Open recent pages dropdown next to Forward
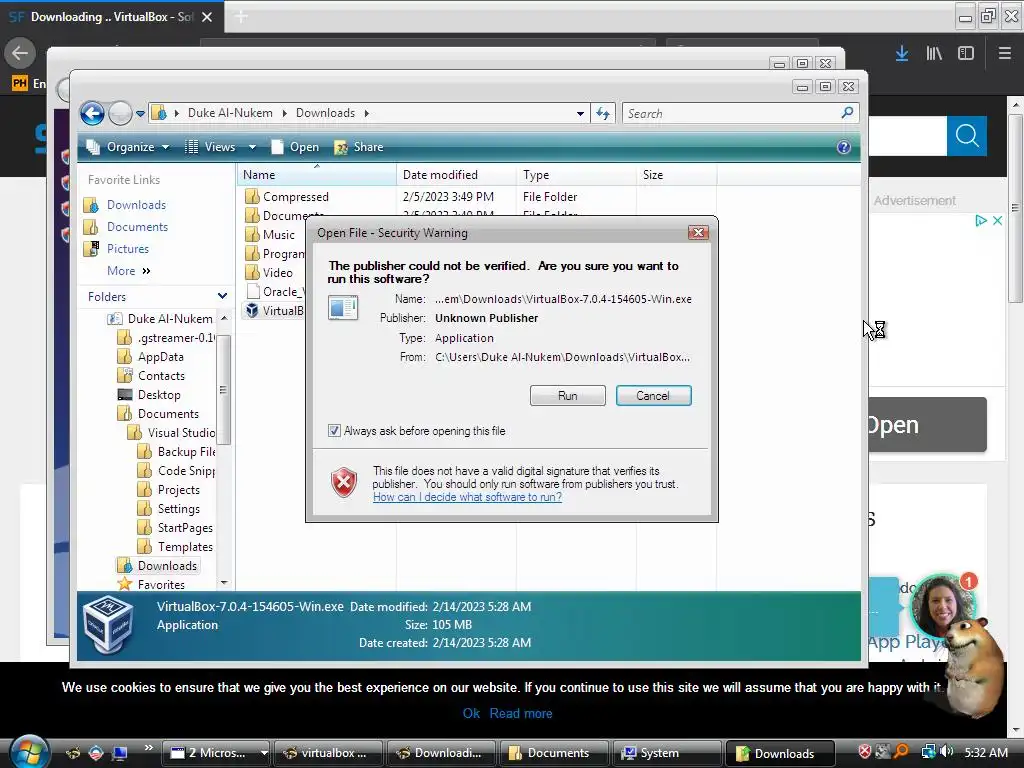This screenshot has height=768, width=1024. 140,114
